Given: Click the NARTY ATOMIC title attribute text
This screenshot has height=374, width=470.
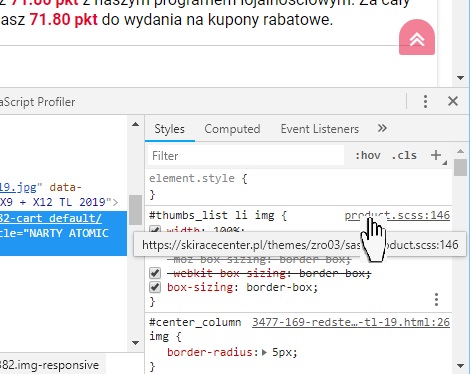Looking at the screenshot, I should pyautogui.click(x=69, y=233).
